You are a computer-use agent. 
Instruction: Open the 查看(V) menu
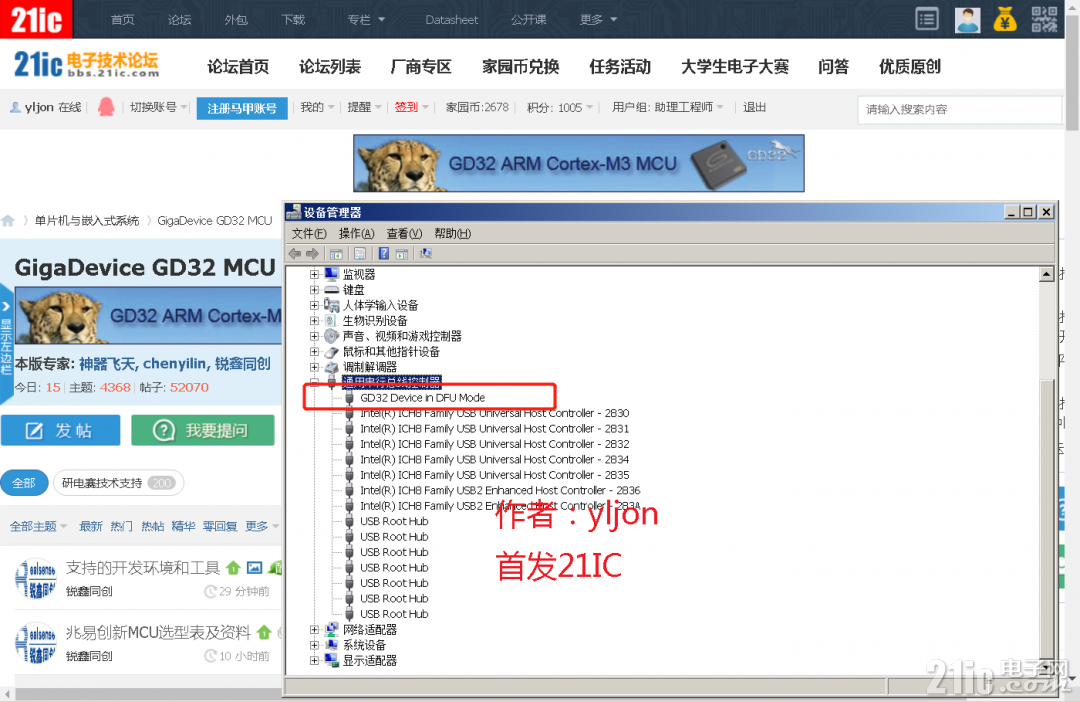pos(404,234)
